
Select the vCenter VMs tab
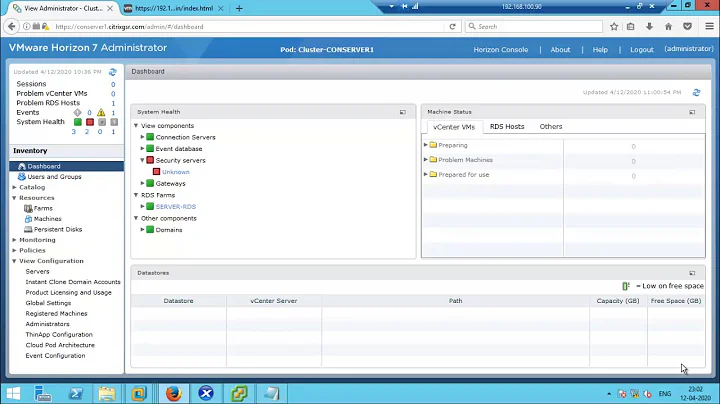point(454,127)
